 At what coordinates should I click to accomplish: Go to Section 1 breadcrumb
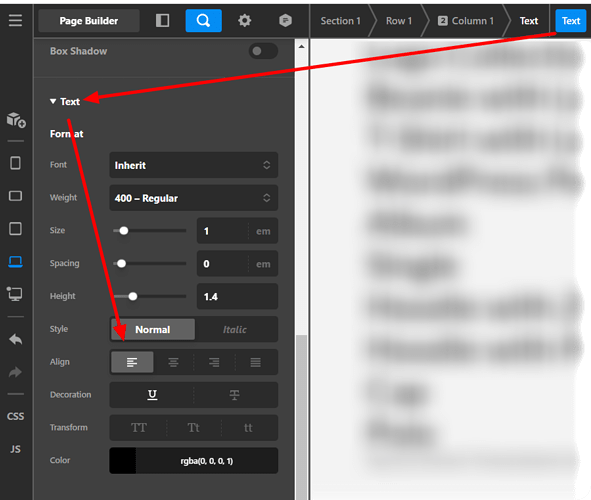click(340, 21)
